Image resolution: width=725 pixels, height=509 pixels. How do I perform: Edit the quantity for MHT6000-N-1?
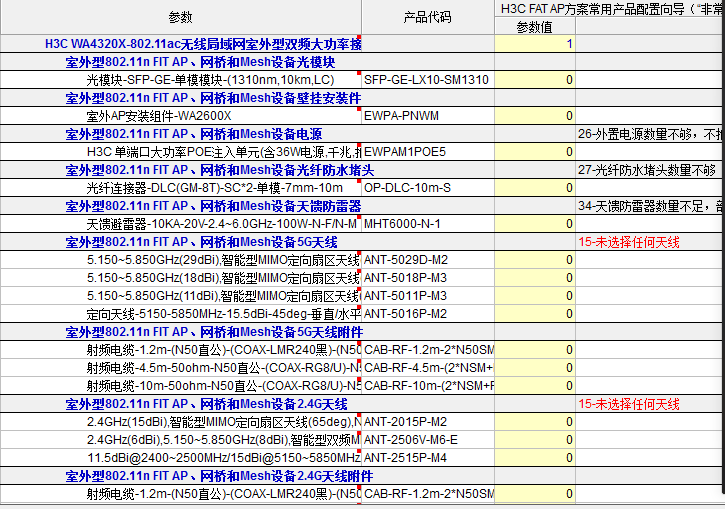point(535,224)
